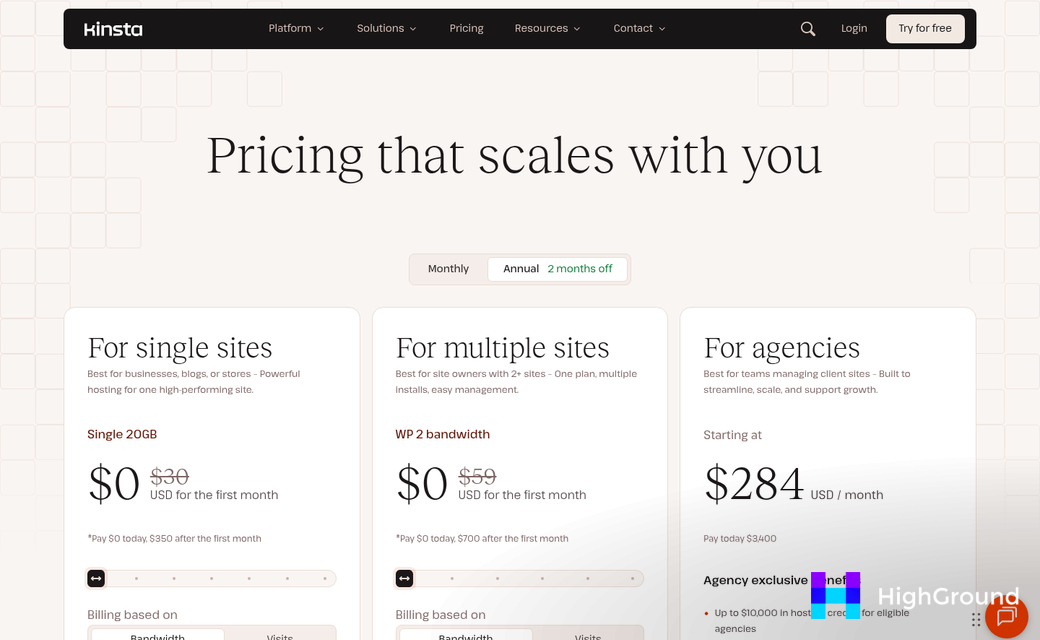Expand the Contact menu

coord(639,28)
